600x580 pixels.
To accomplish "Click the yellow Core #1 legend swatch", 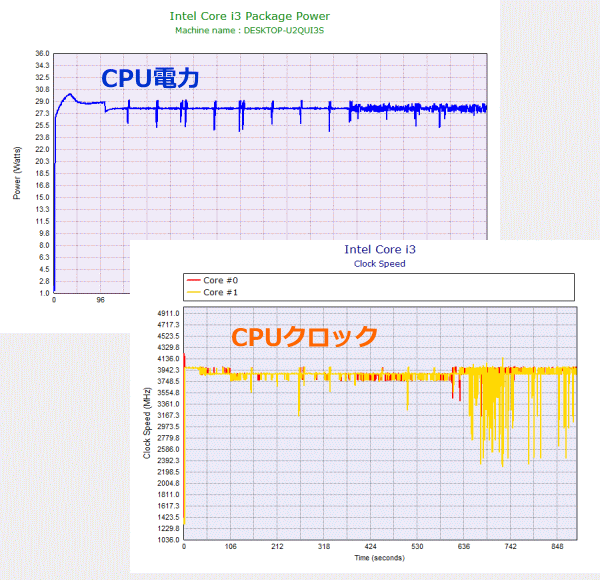I will [194, 292].
